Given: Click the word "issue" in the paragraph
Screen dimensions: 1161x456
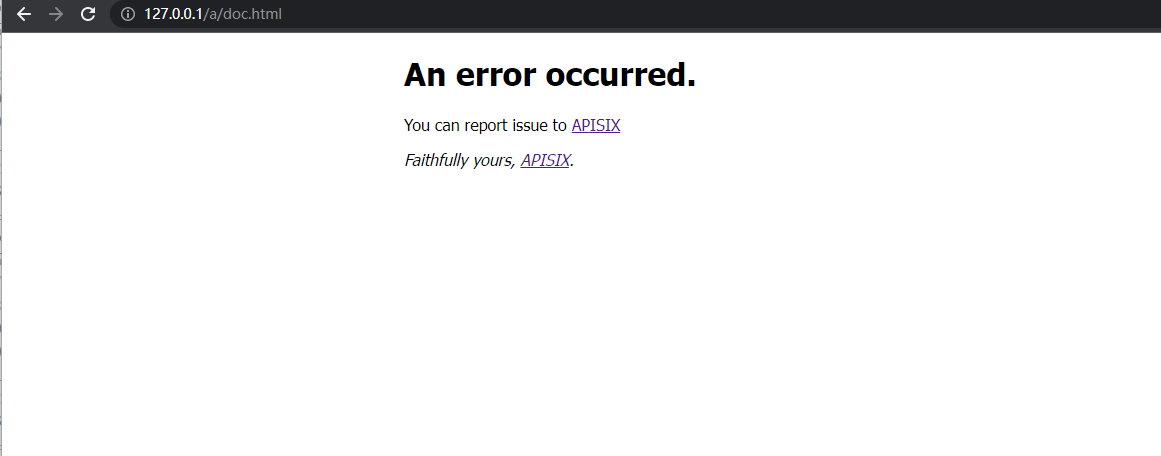Looking at the screenshot, I should point(529,126).
